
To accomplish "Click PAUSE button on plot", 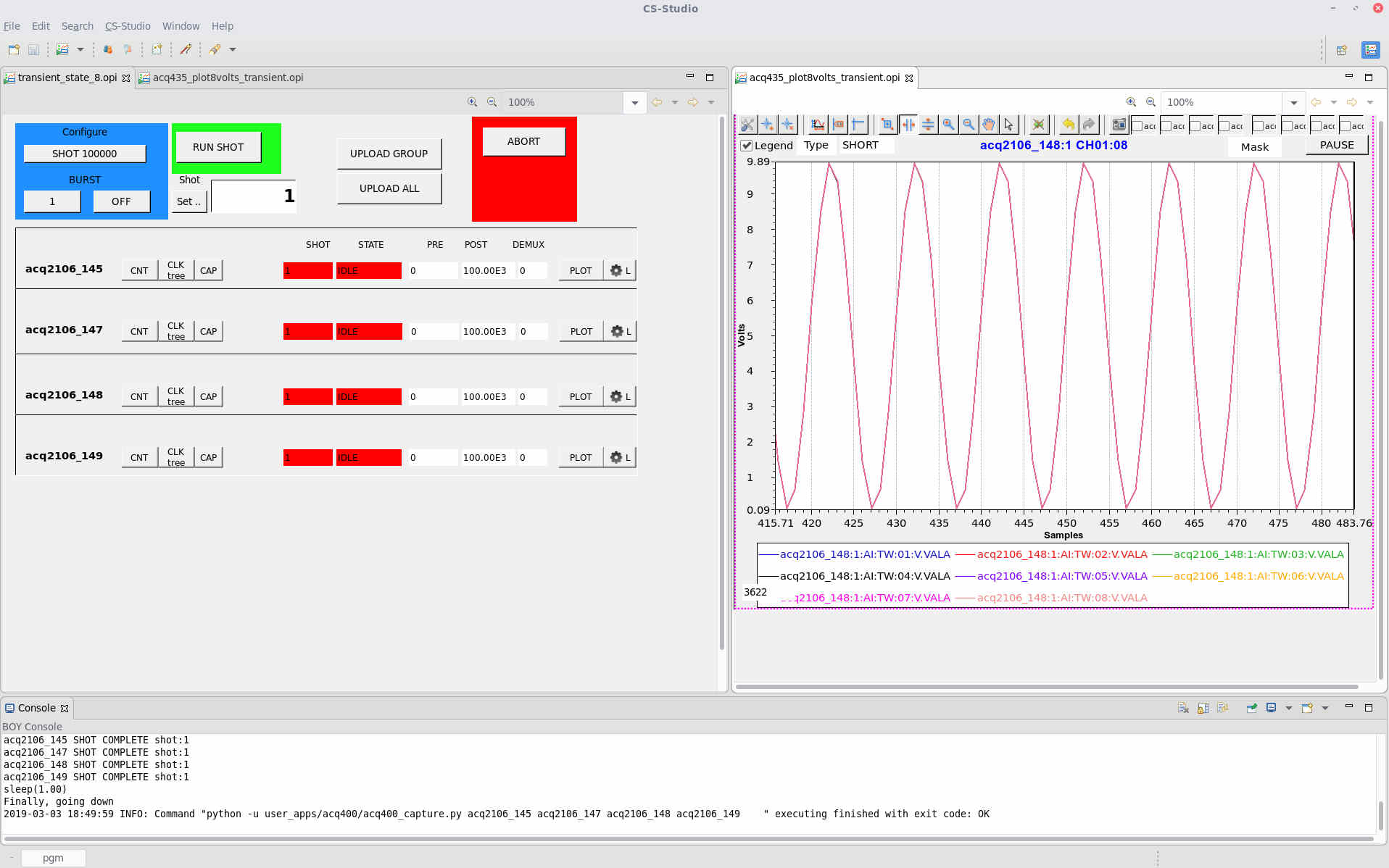I will [x=1337, y=145].
